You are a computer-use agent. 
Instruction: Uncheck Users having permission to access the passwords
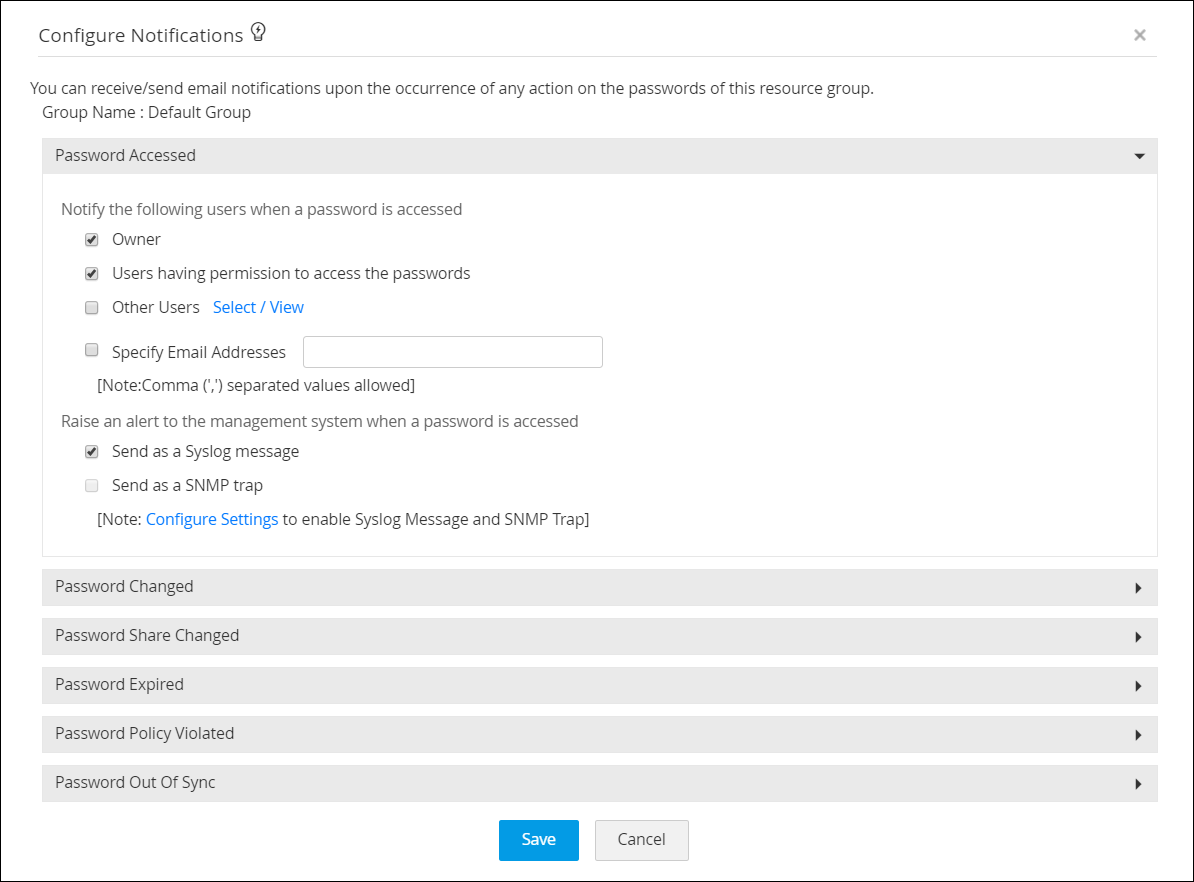click(91, 273)
